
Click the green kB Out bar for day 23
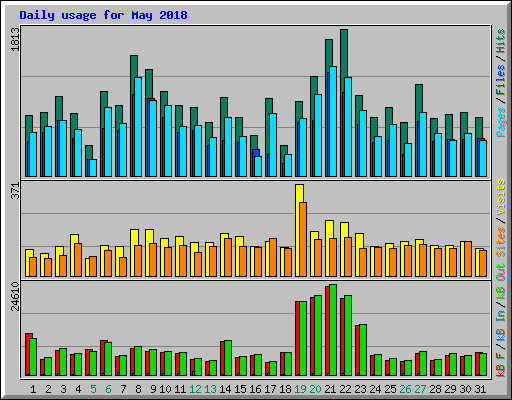(x=363, y=350)
